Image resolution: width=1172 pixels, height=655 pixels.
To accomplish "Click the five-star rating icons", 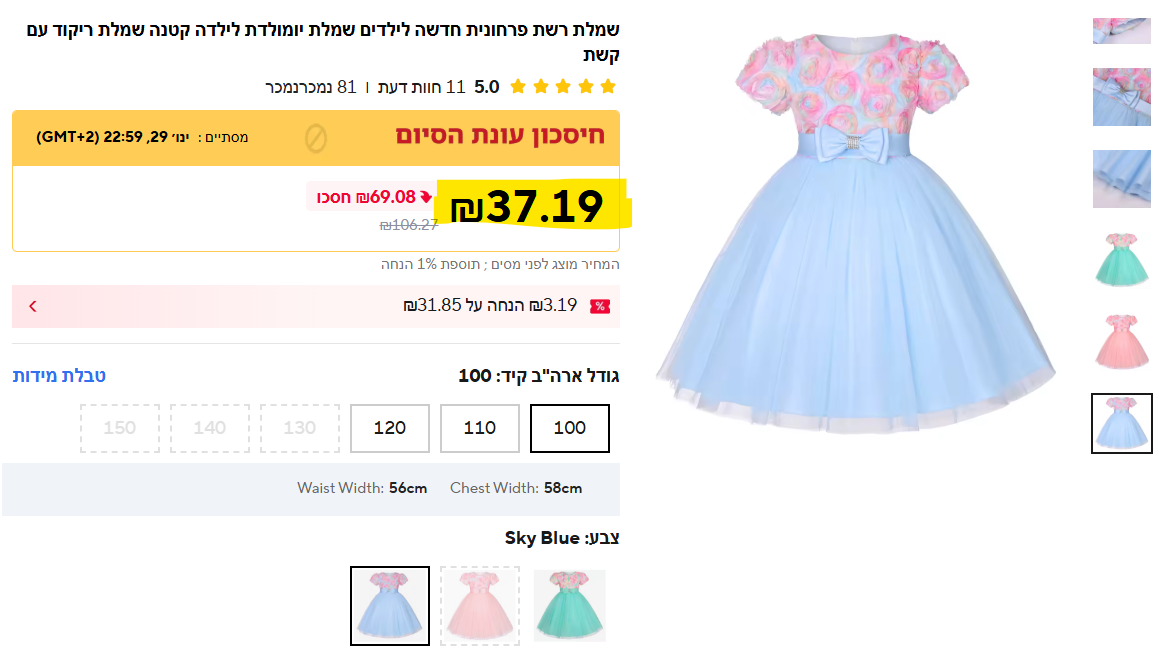I will pyautogui.click(x=563, y=87).
